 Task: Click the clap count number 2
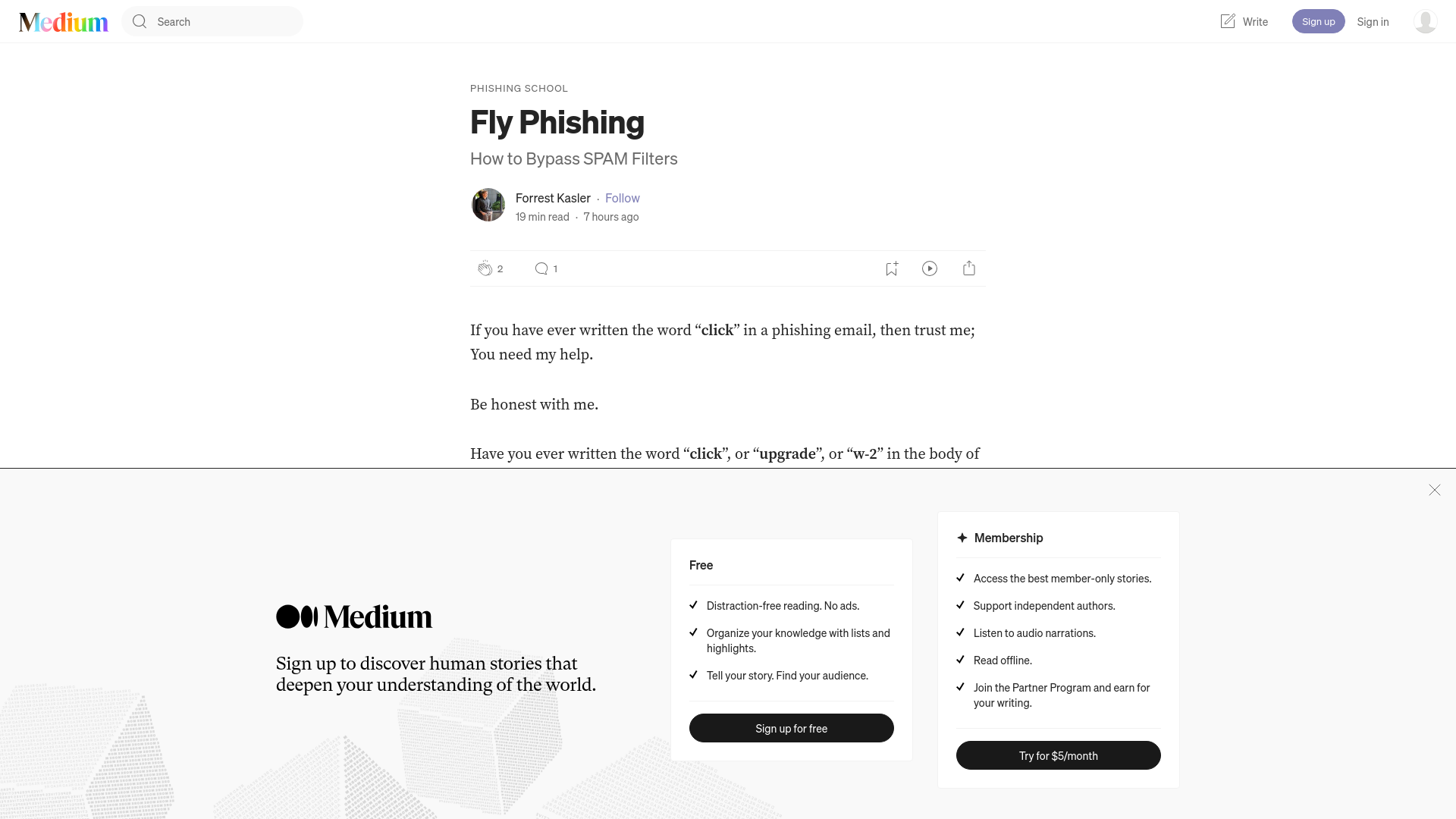(500, 268)
